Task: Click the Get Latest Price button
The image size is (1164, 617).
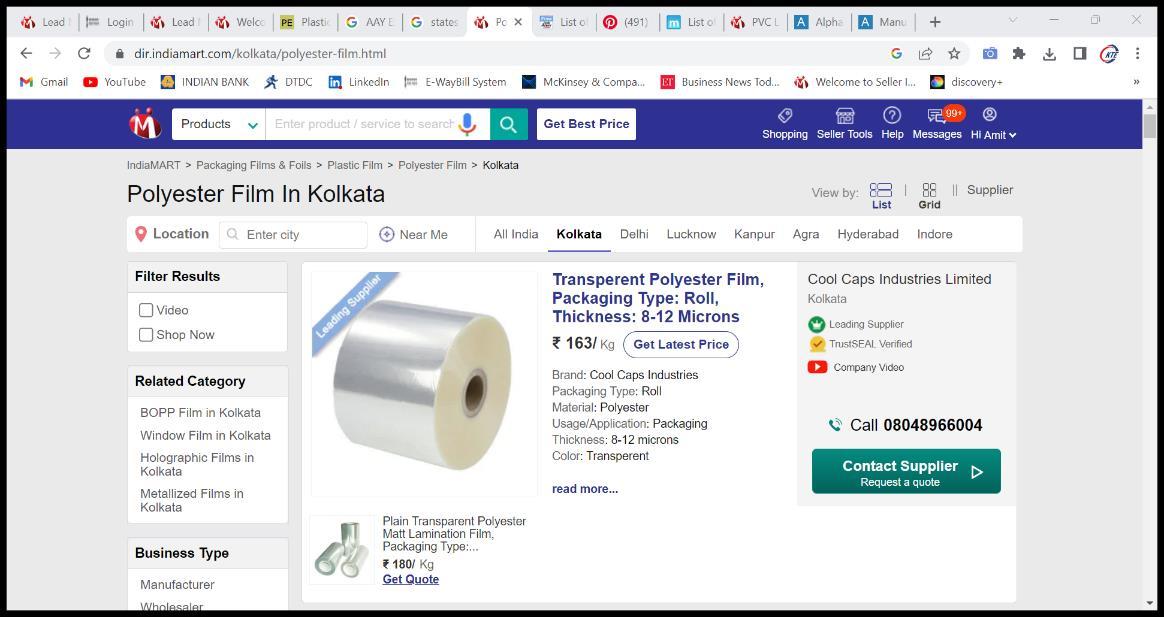Action: 681,345
